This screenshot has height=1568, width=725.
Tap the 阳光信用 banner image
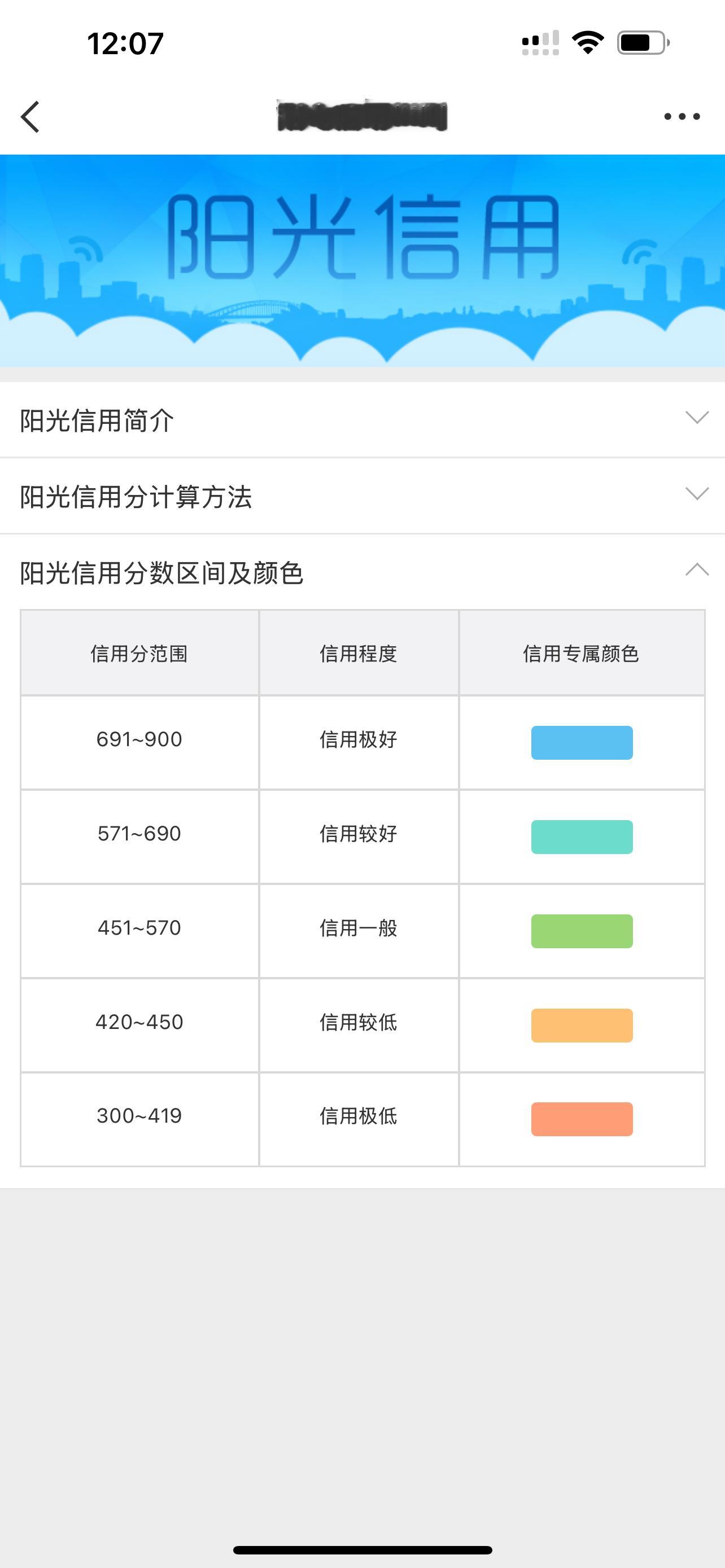[x=362, y=261]
